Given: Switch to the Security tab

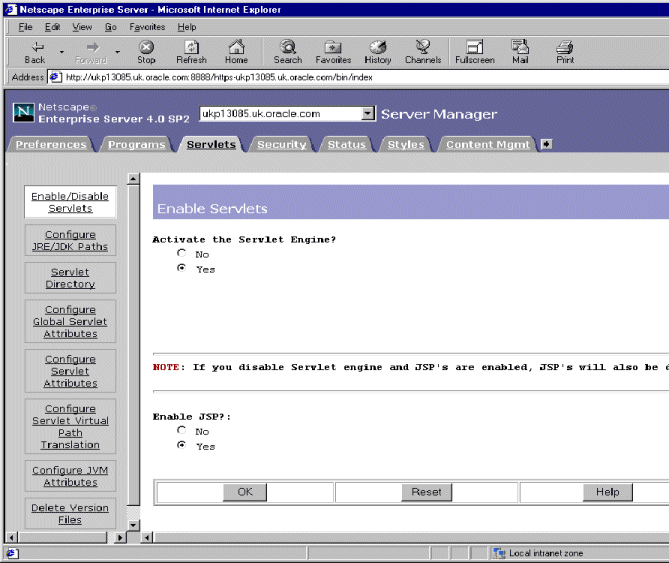Looking at the screenshot, I should point(282,145).
